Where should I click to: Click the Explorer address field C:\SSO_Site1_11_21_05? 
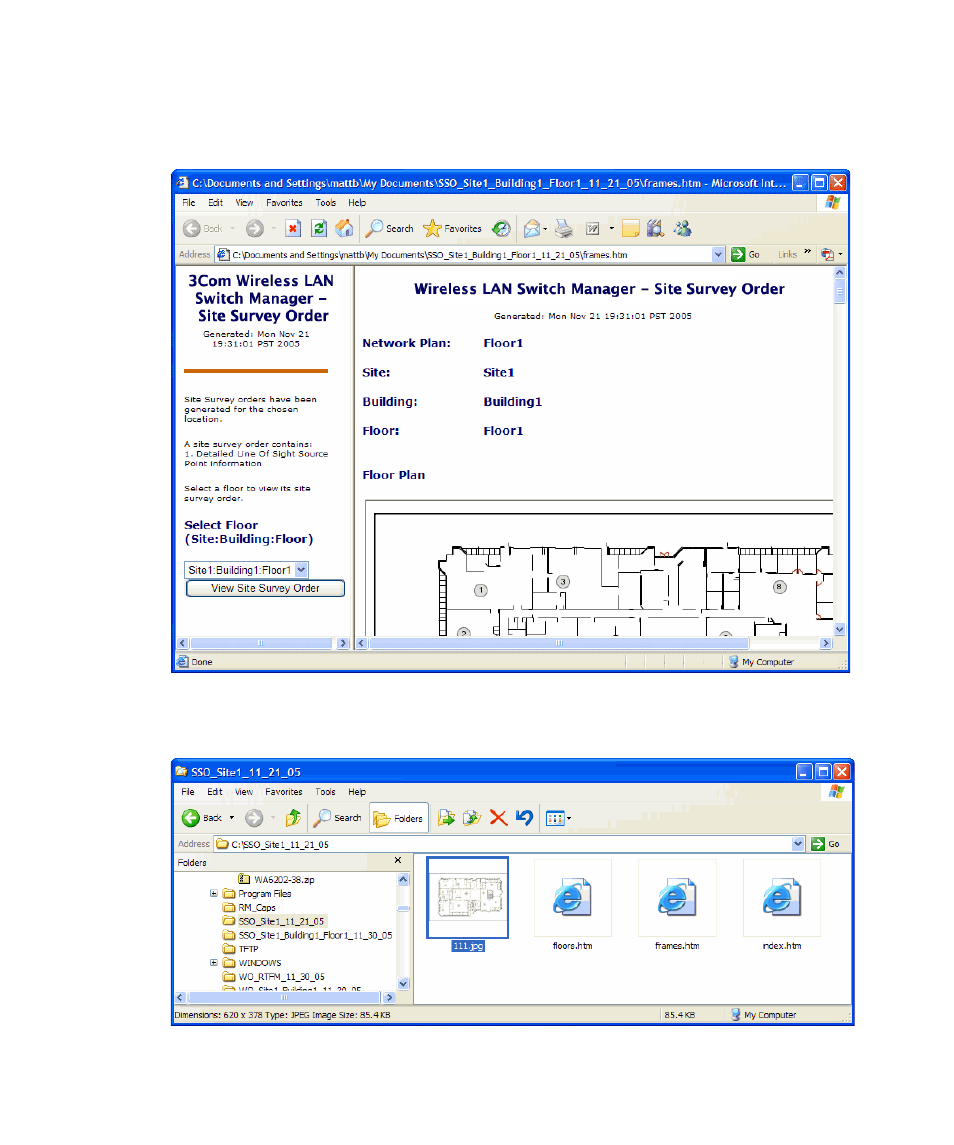[509, 844]
